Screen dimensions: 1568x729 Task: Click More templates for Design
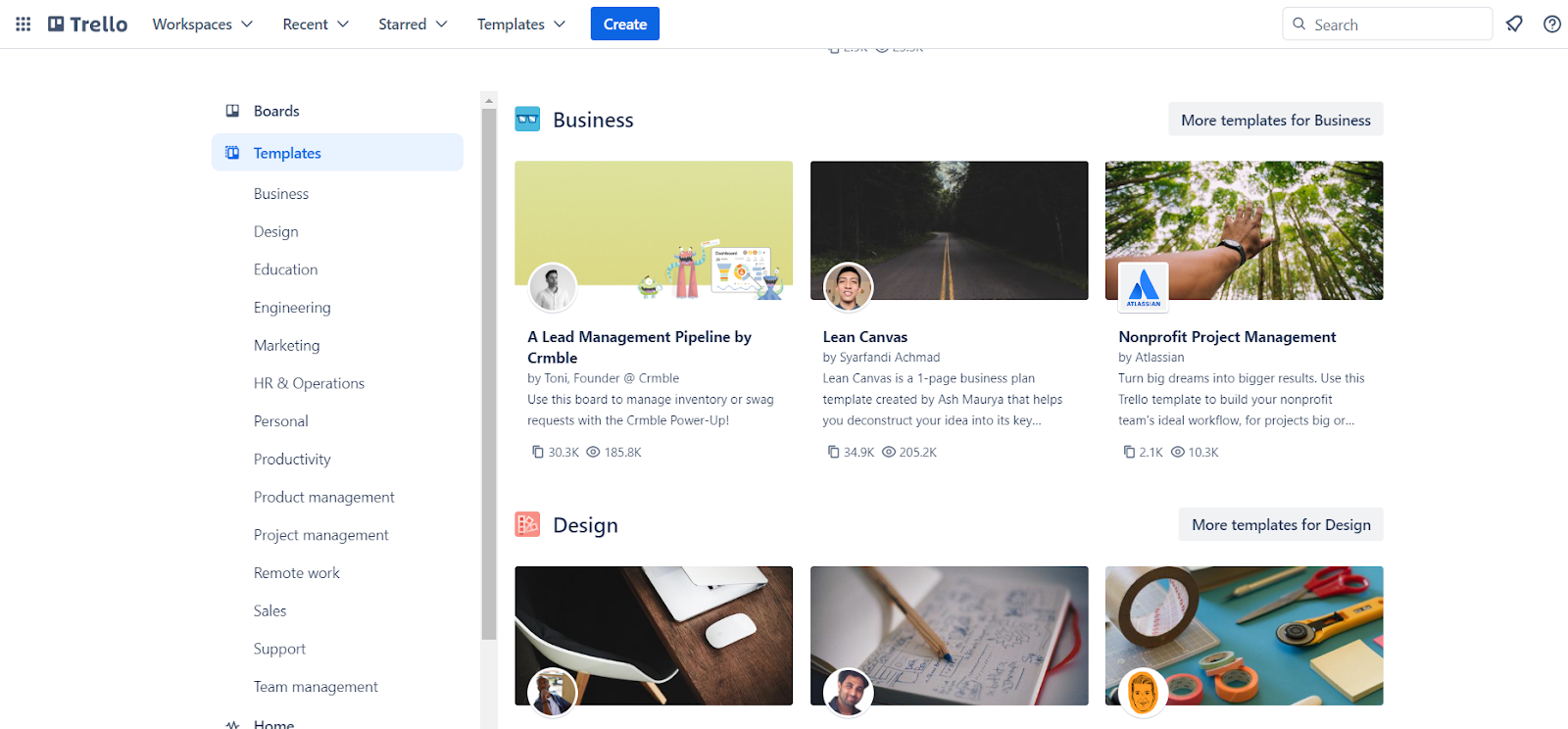point(1281,524)
